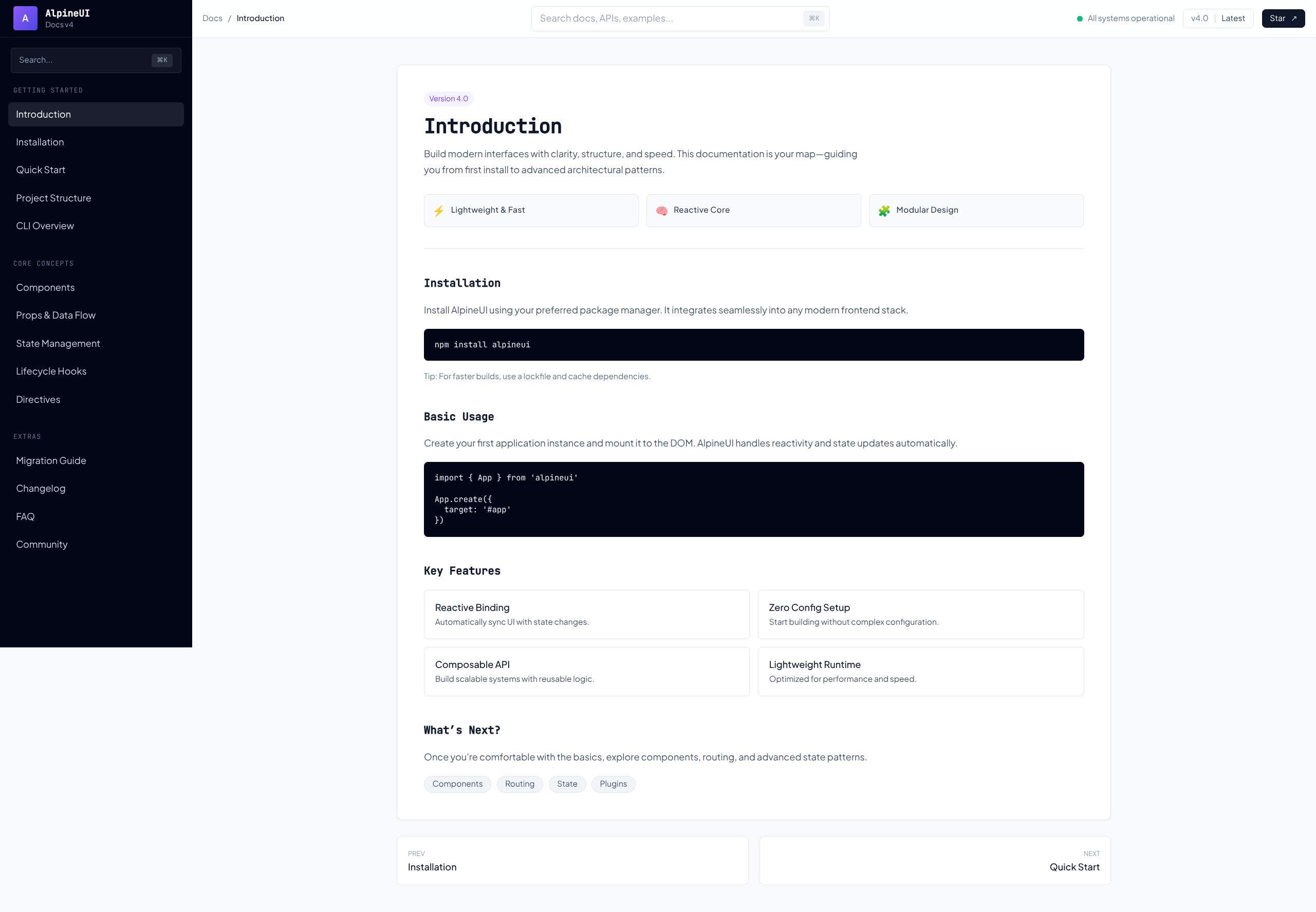Click the Routing tag chip
The height and width of the screenshot is (912, 1316).
point(520,784)
